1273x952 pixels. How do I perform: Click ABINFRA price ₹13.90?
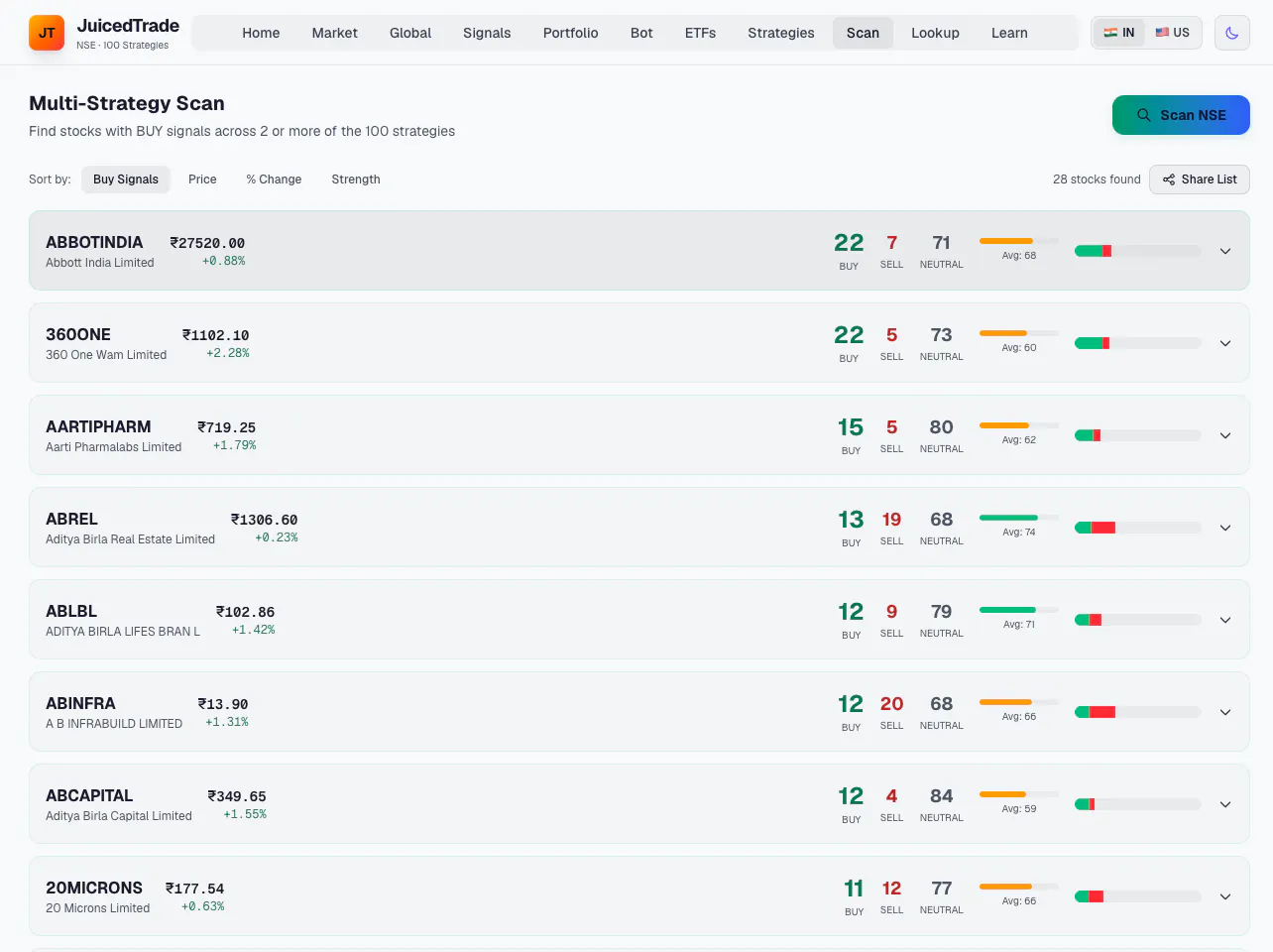(x=223, y=704)
